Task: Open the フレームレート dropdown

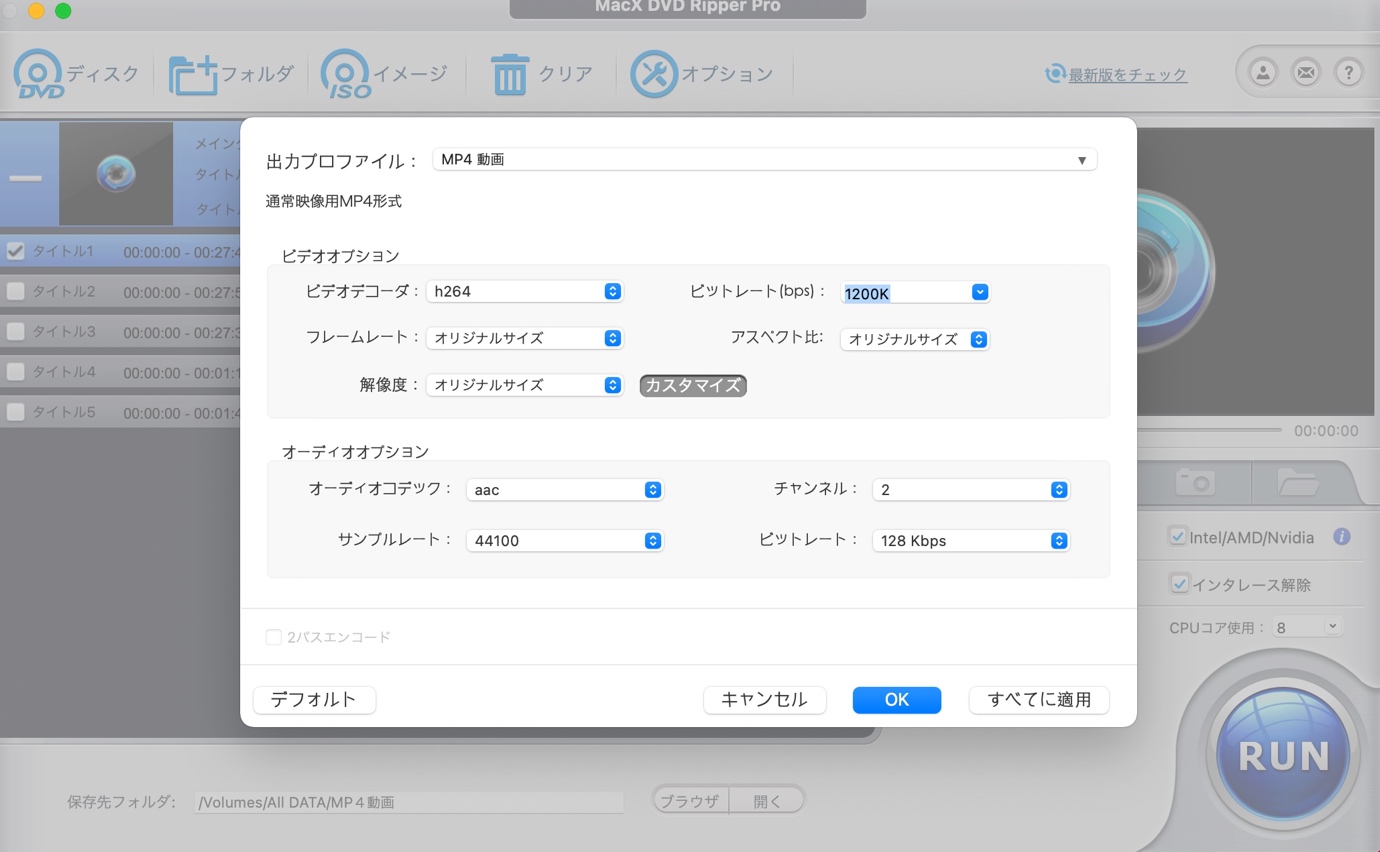Action: (524, 338)
